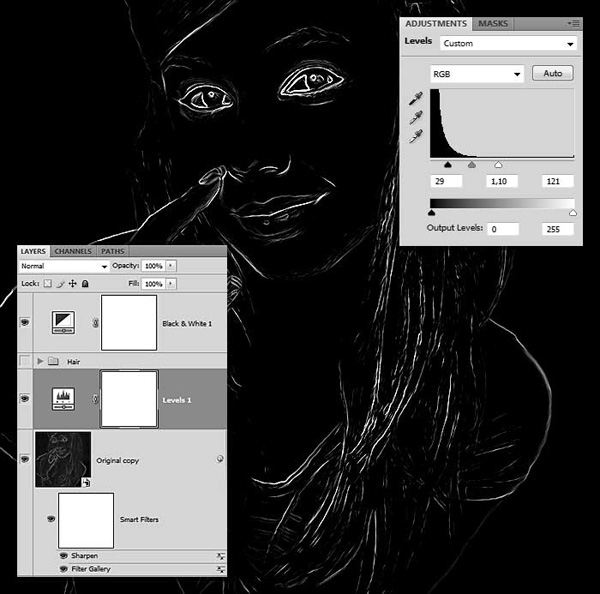
Task: Open the RGB channel dropdown
Action: pos(477,74)
